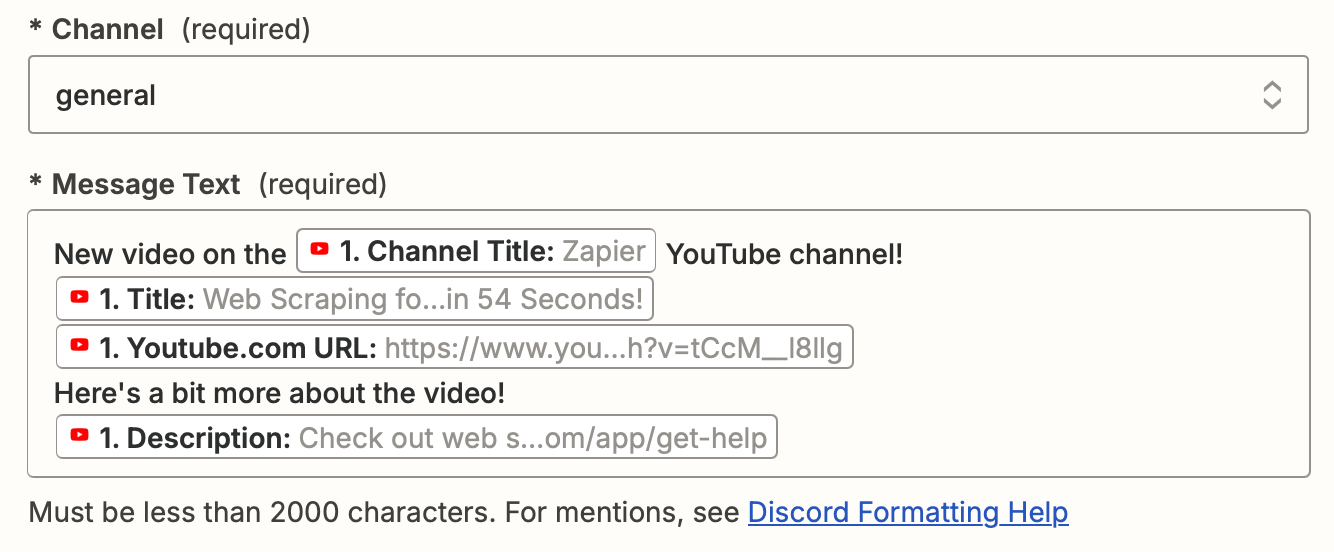The width and height of the screenshot is (1334, 552).
Task: Open the Discord Formatting Help link
Action: [908, 513]
